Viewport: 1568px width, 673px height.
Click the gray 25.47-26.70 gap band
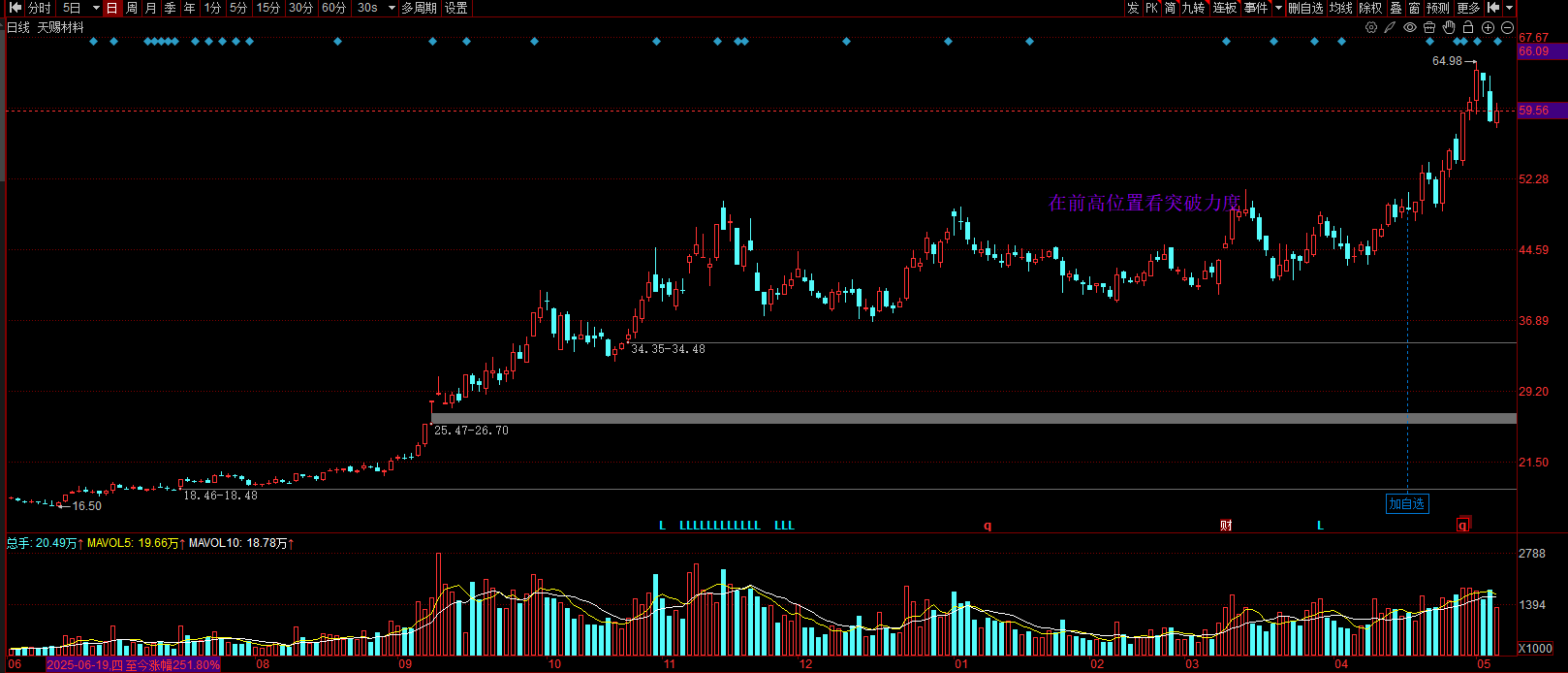tap(974, 419)
